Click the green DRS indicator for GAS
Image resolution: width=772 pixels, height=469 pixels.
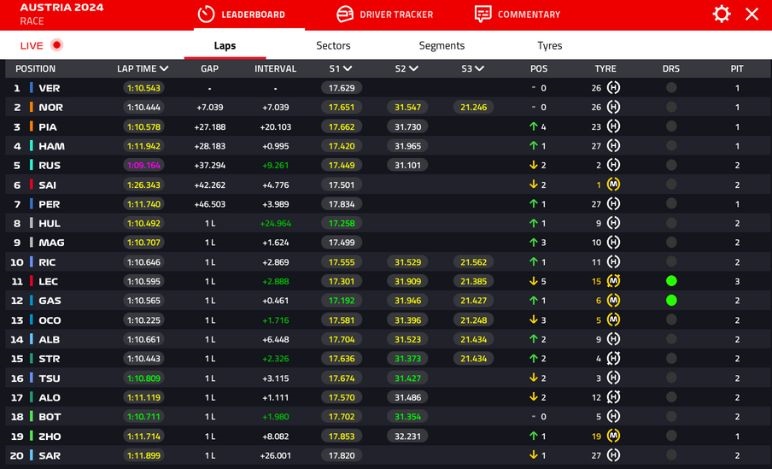coord(671,300)
